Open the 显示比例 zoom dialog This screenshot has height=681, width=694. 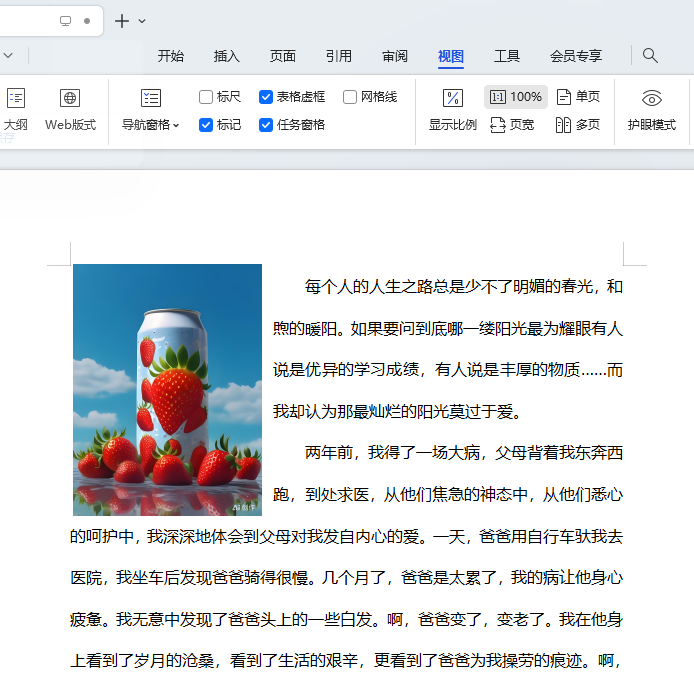click(453, 109)
